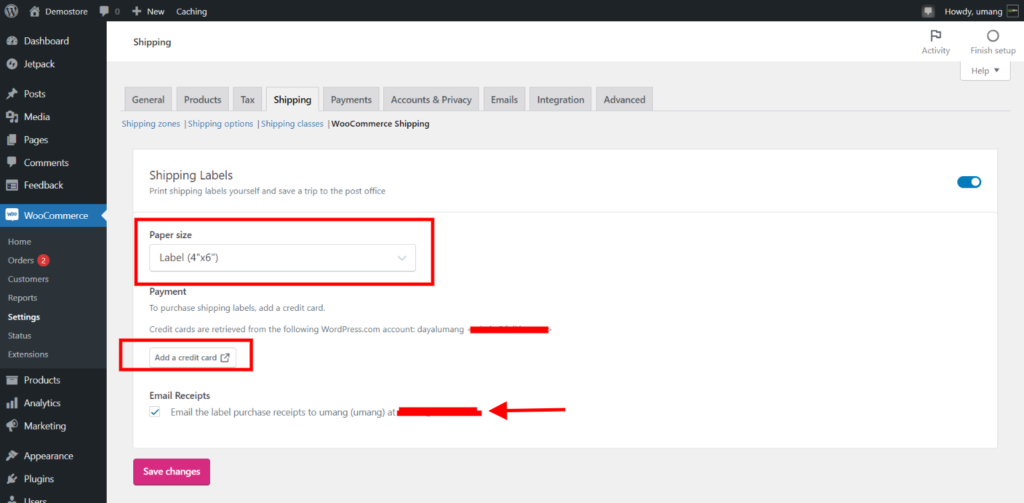Click the external link icon on Add a credit card

point(225,357)
